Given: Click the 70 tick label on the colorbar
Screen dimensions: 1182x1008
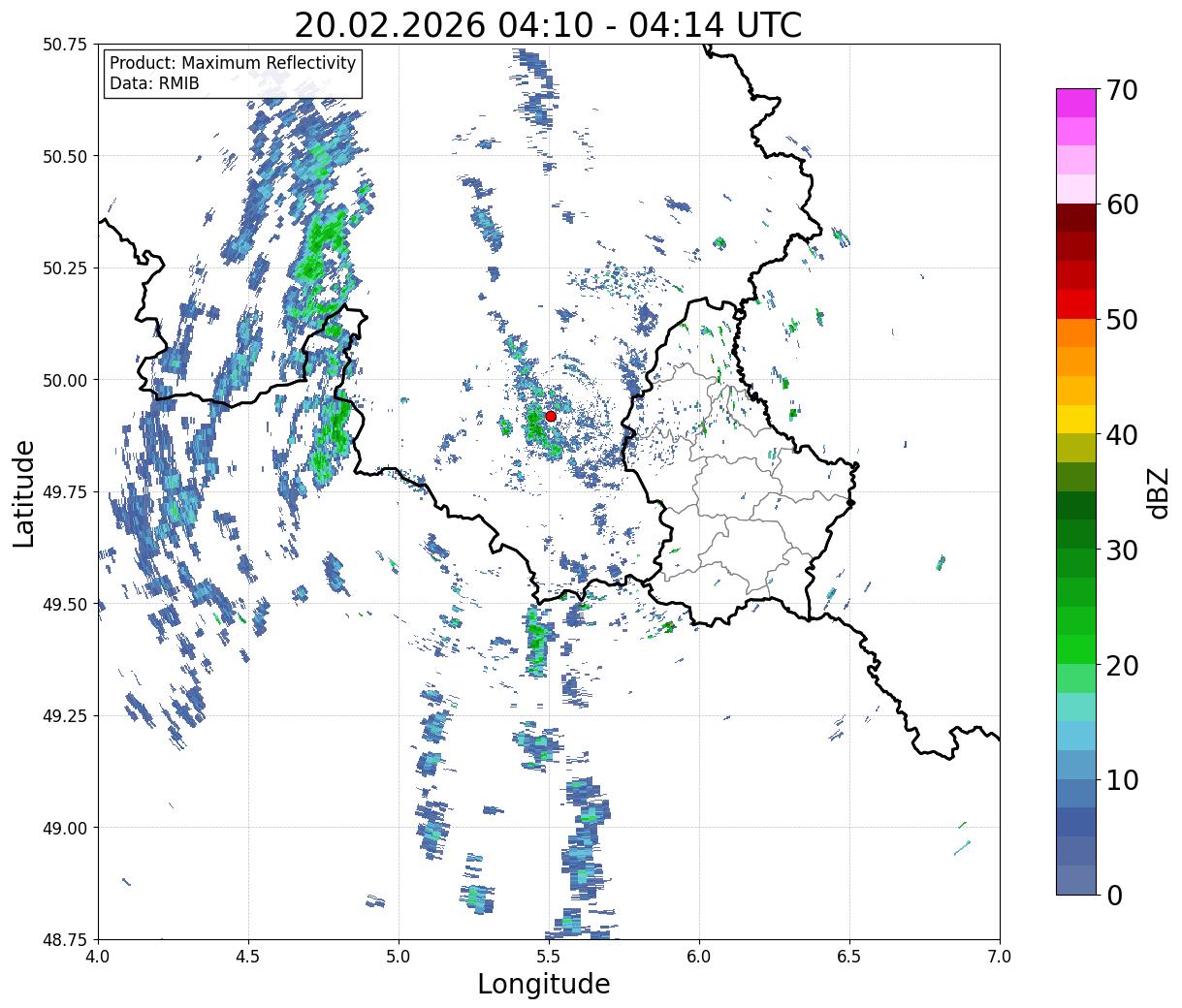Looking at the screenshot, I should tap(1124, 90).
